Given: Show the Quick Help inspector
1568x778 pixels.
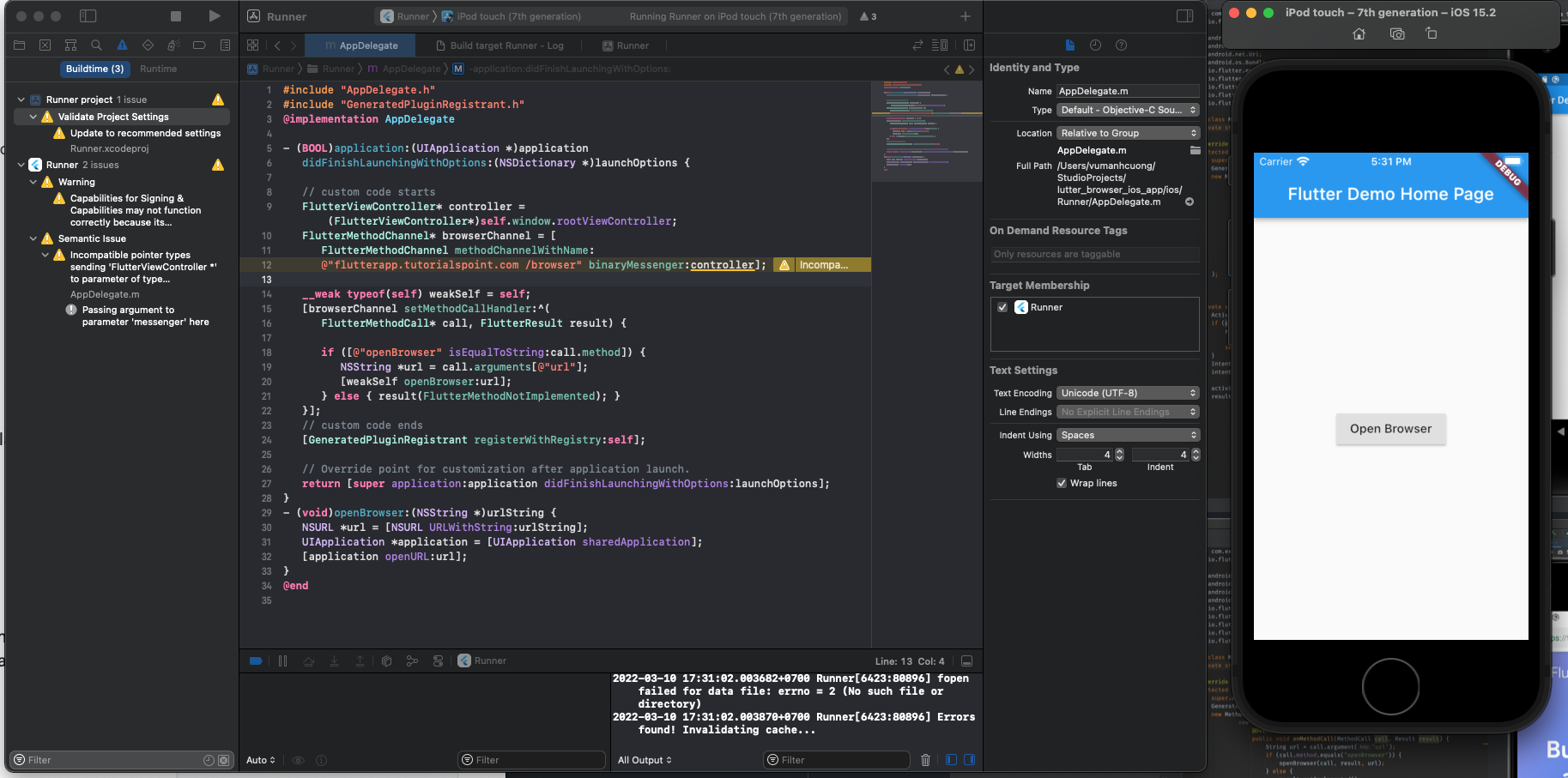Looking at the screenshot, I should point(1121,45).
